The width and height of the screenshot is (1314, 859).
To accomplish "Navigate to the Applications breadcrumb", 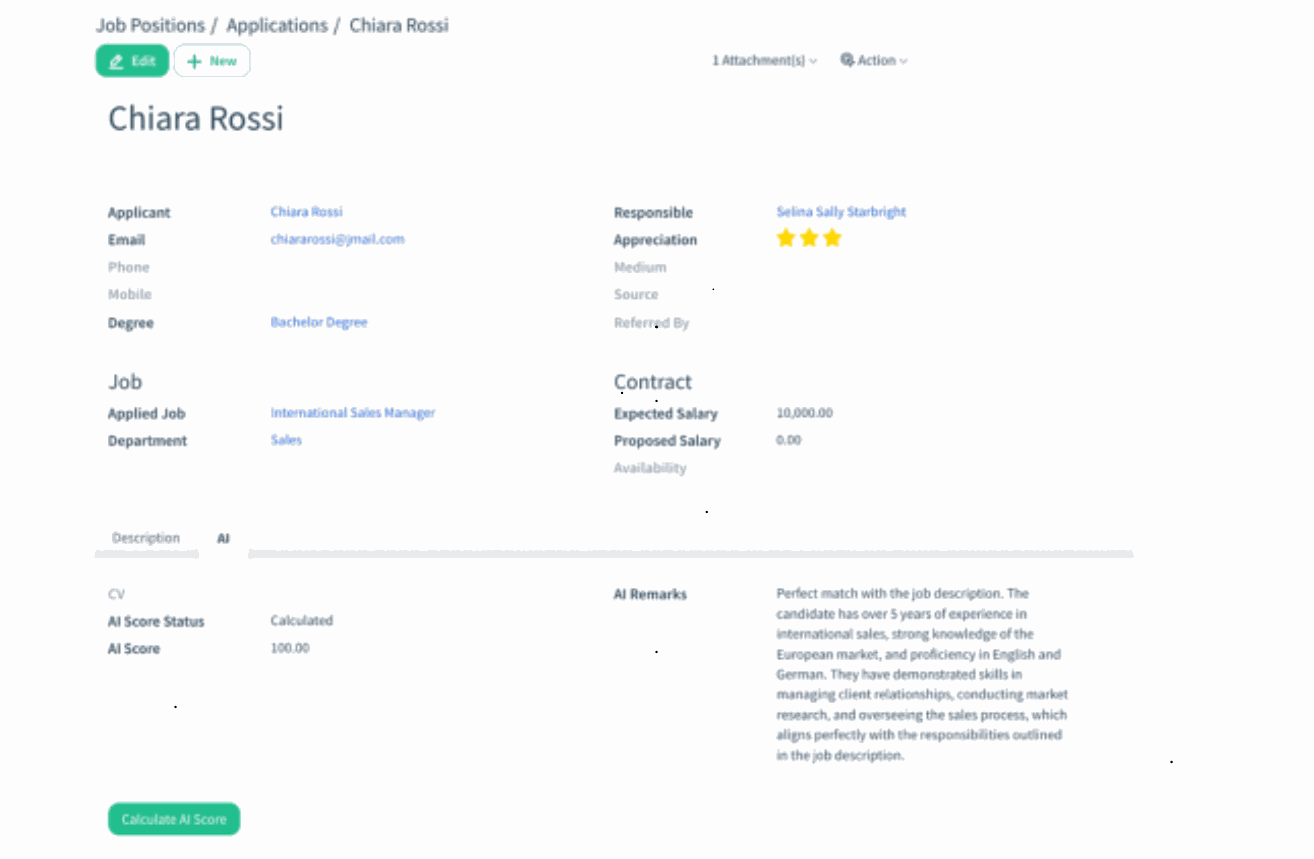I will [x=277, y=25].
